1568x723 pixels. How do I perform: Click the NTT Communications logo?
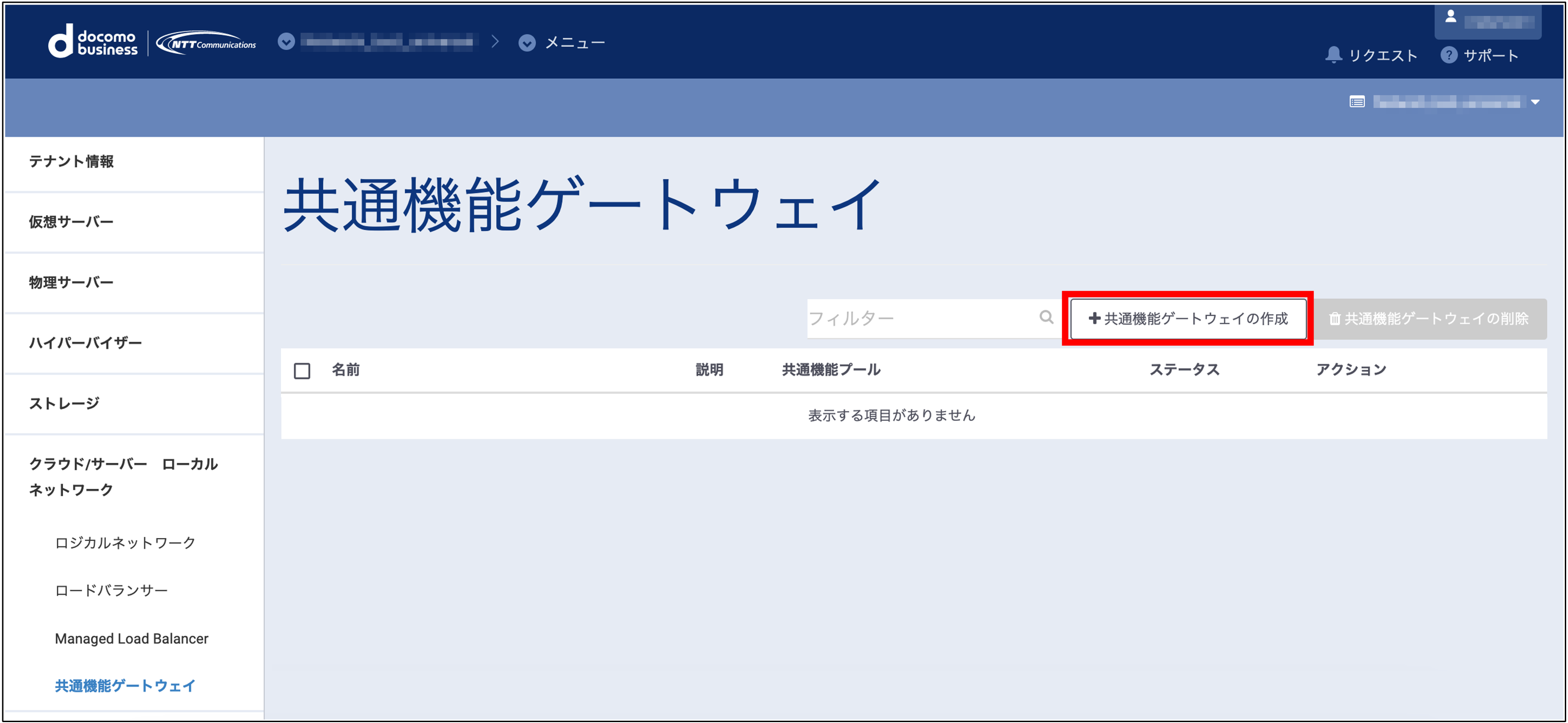point(206,43)
